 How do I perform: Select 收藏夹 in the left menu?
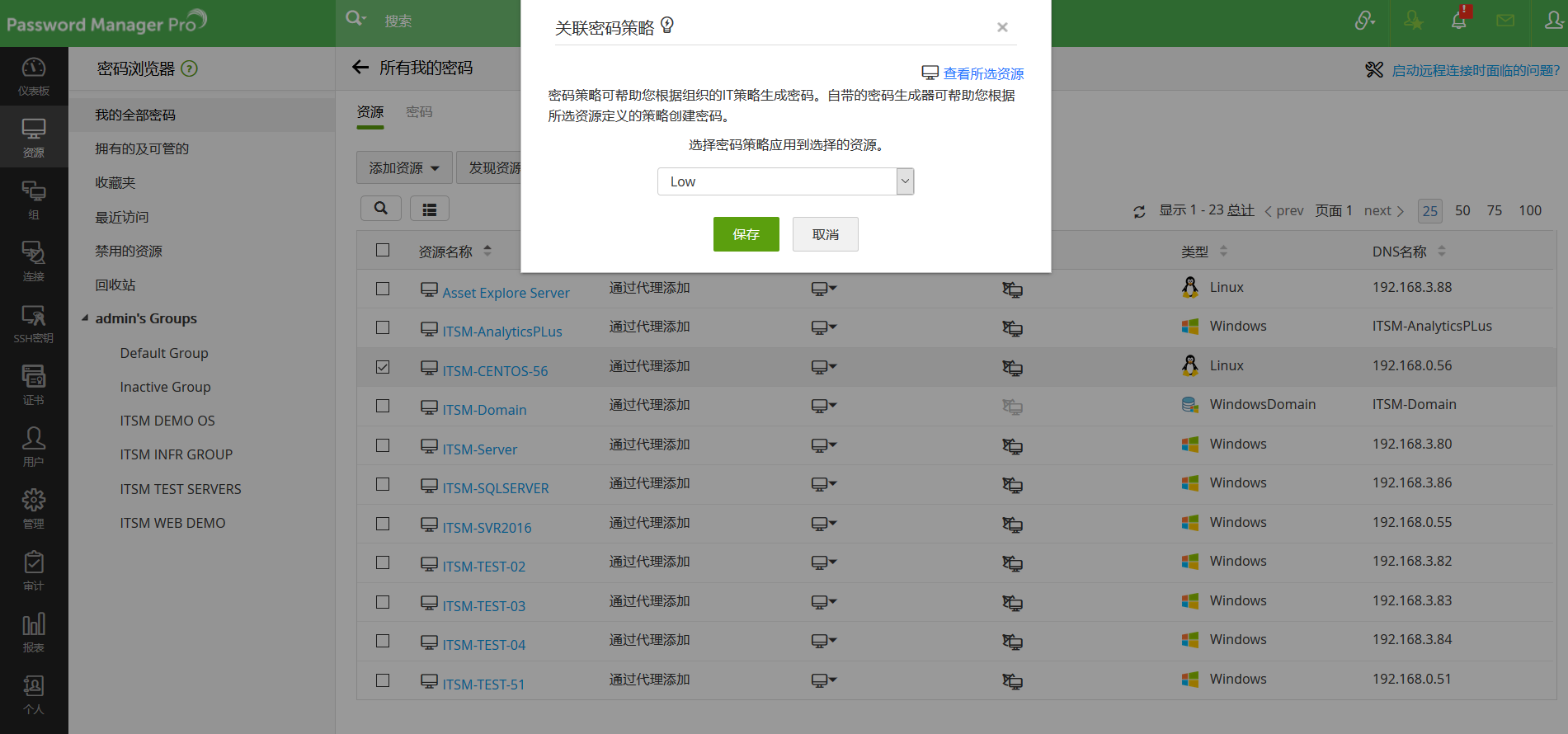click(115, 183)
